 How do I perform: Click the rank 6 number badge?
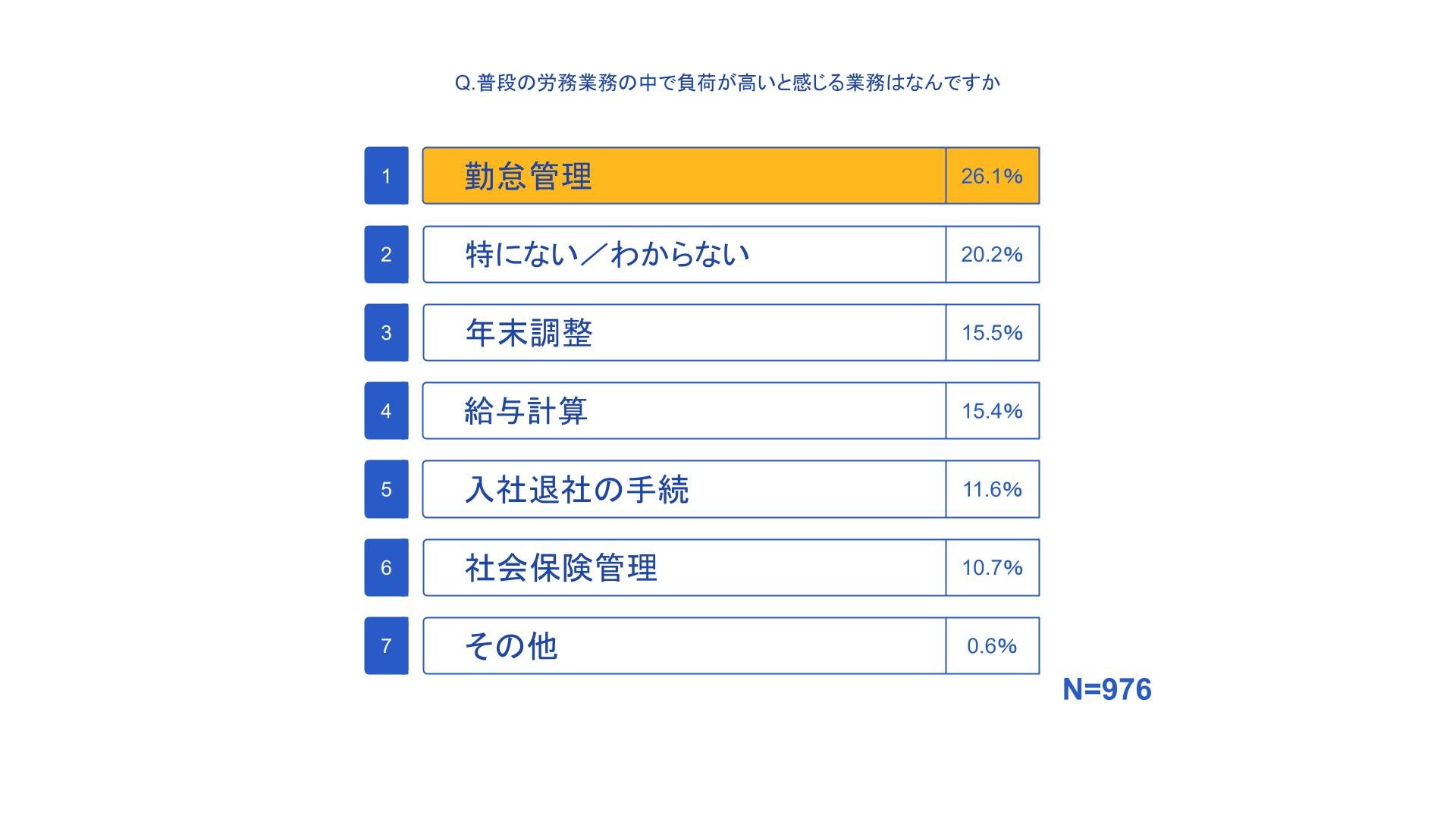(x=386, y=567)
